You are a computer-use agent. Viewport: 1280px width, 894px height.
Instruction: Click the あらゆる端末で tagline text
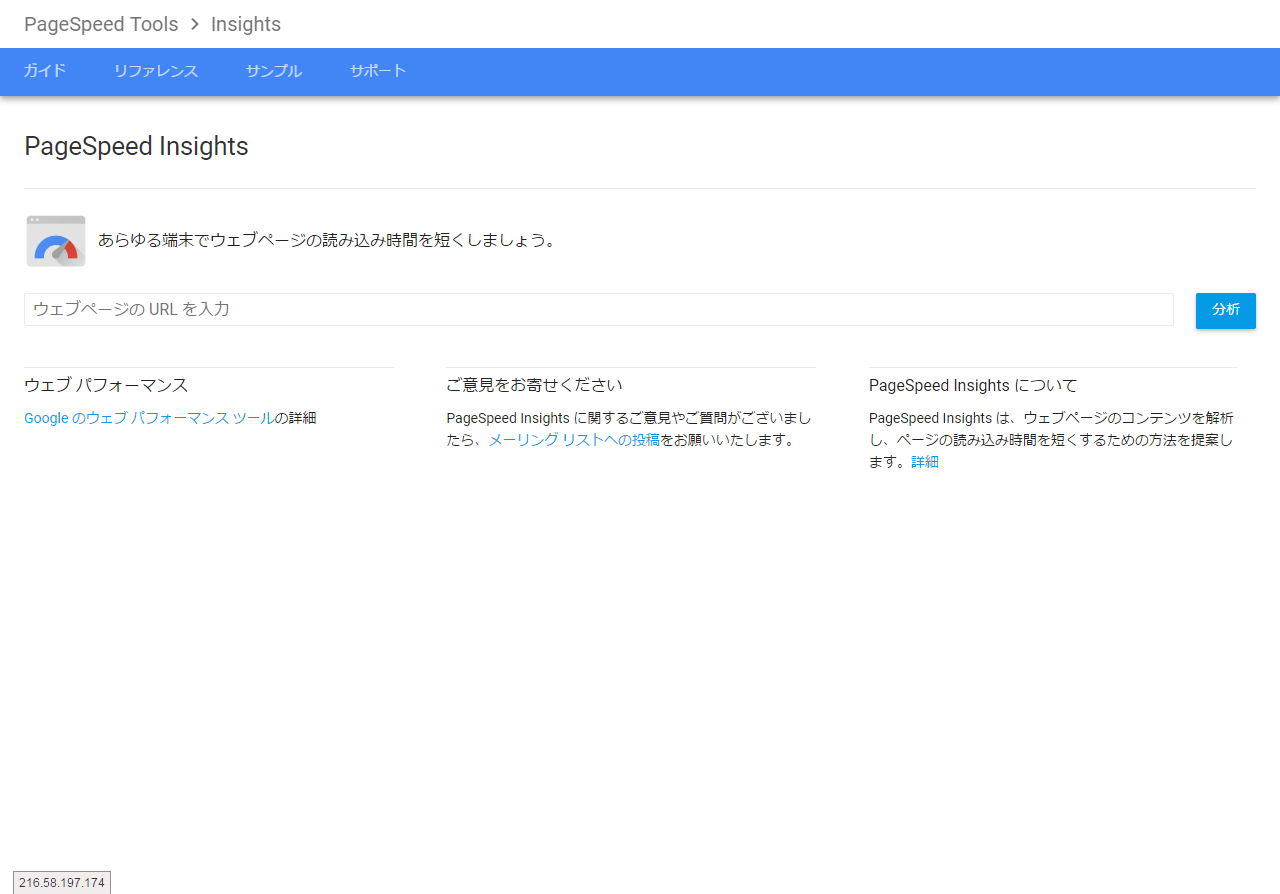coord(326,240)
